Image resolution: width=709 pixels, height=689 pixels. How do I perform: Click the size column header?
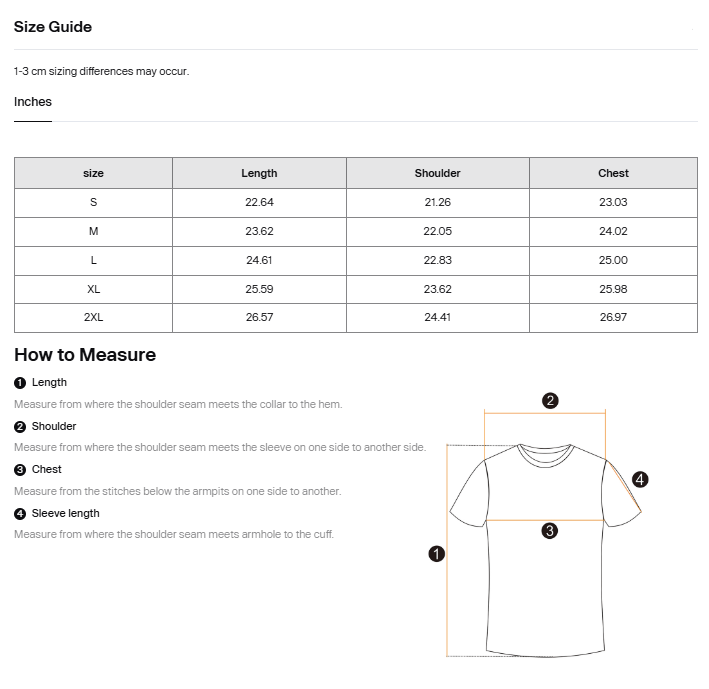pos(93,173)
